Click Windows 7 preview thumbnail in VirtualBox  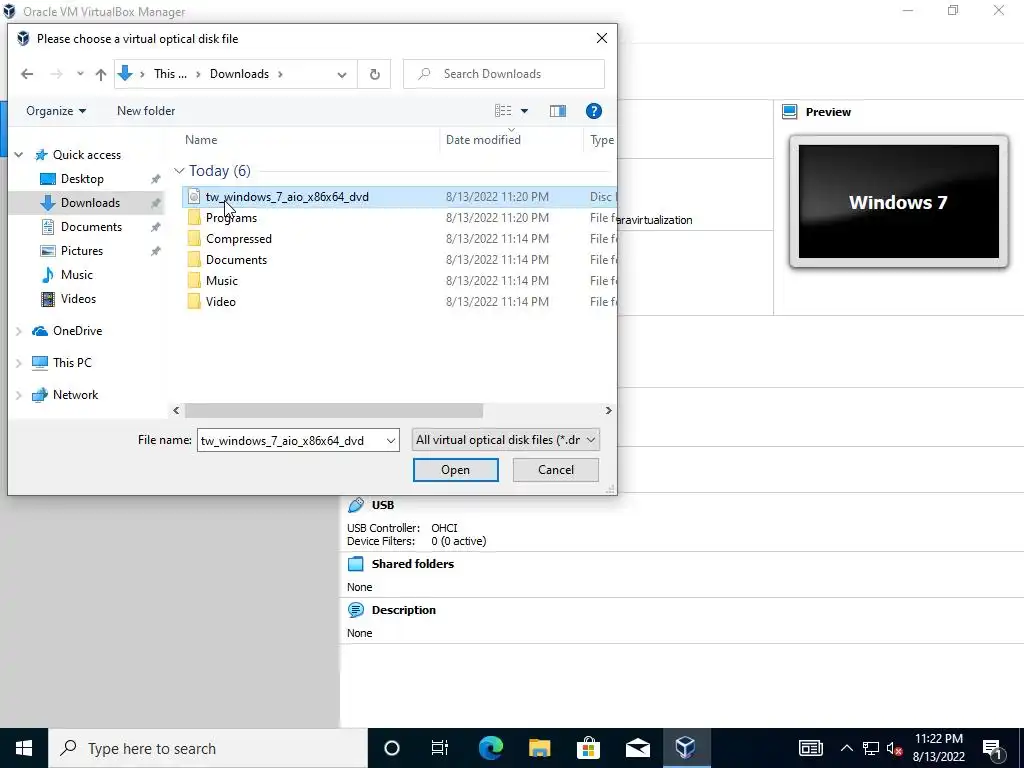pos(898,202)
